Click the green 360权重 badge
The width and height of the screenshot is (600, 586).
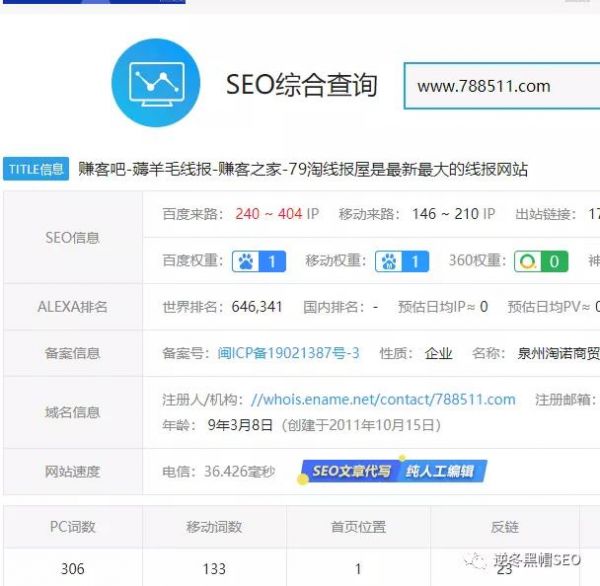tap(541, 262)
